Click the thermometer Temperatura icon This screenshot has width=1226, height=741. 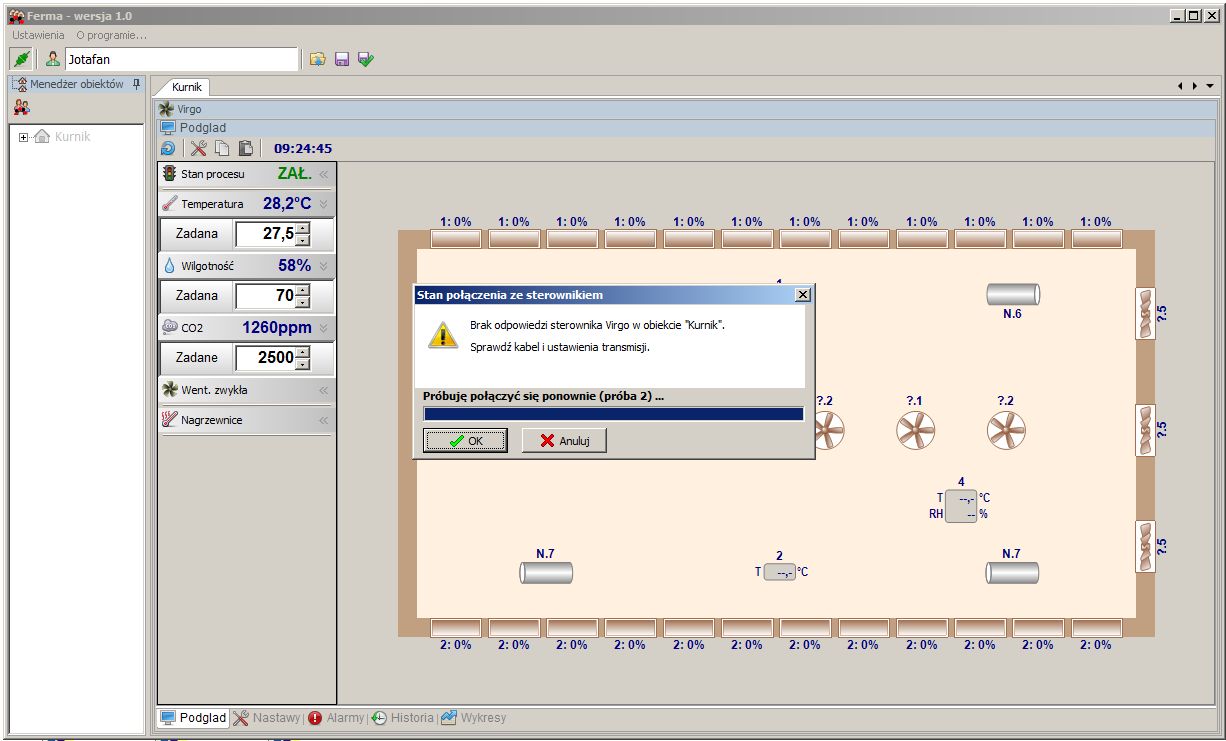pyautogui.click(x=169, y=203)
